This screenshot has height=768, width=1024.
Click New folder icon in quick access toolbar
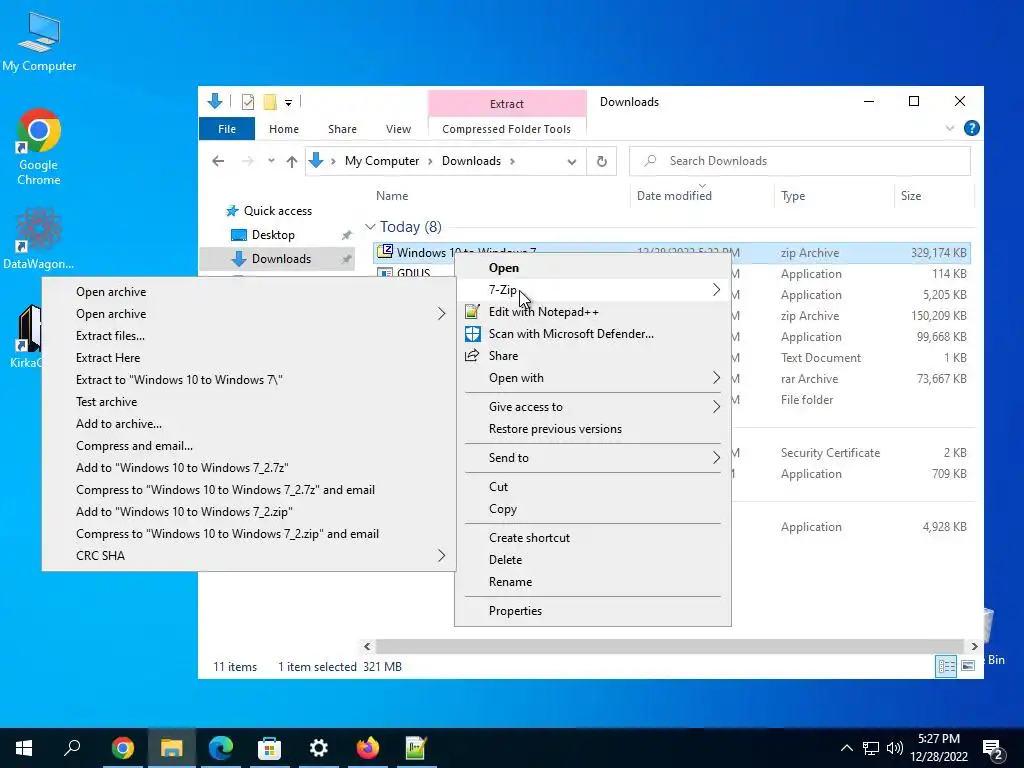[x=269, y=102]
